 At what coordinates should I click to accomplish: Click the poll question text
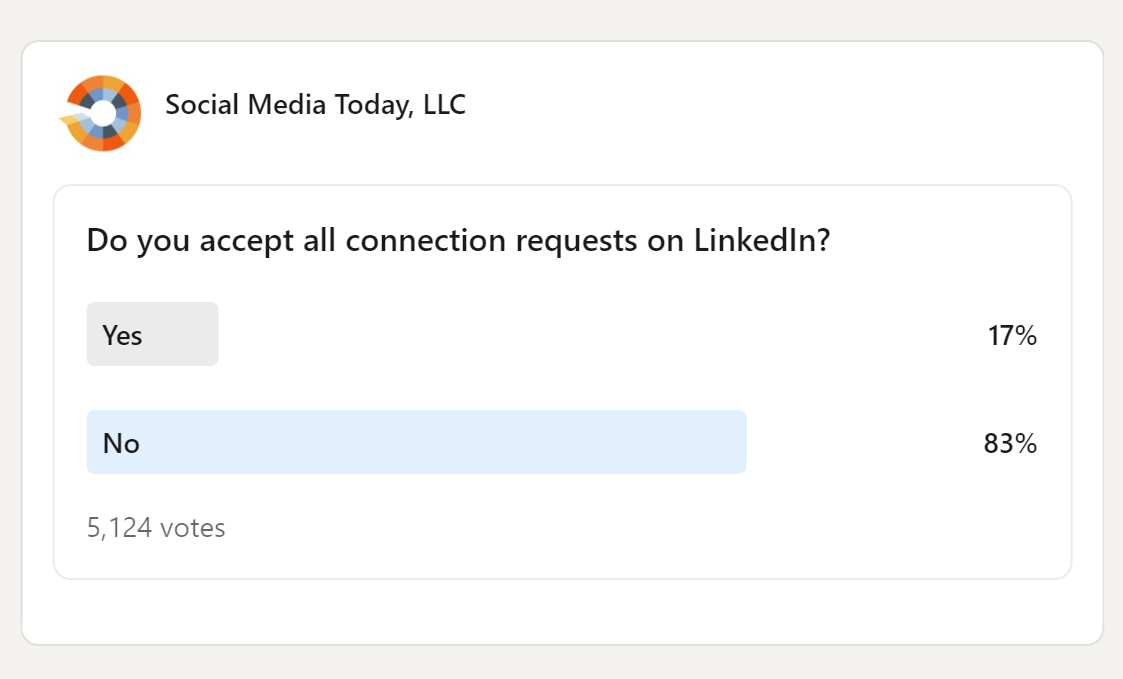(x=458, y=241)
